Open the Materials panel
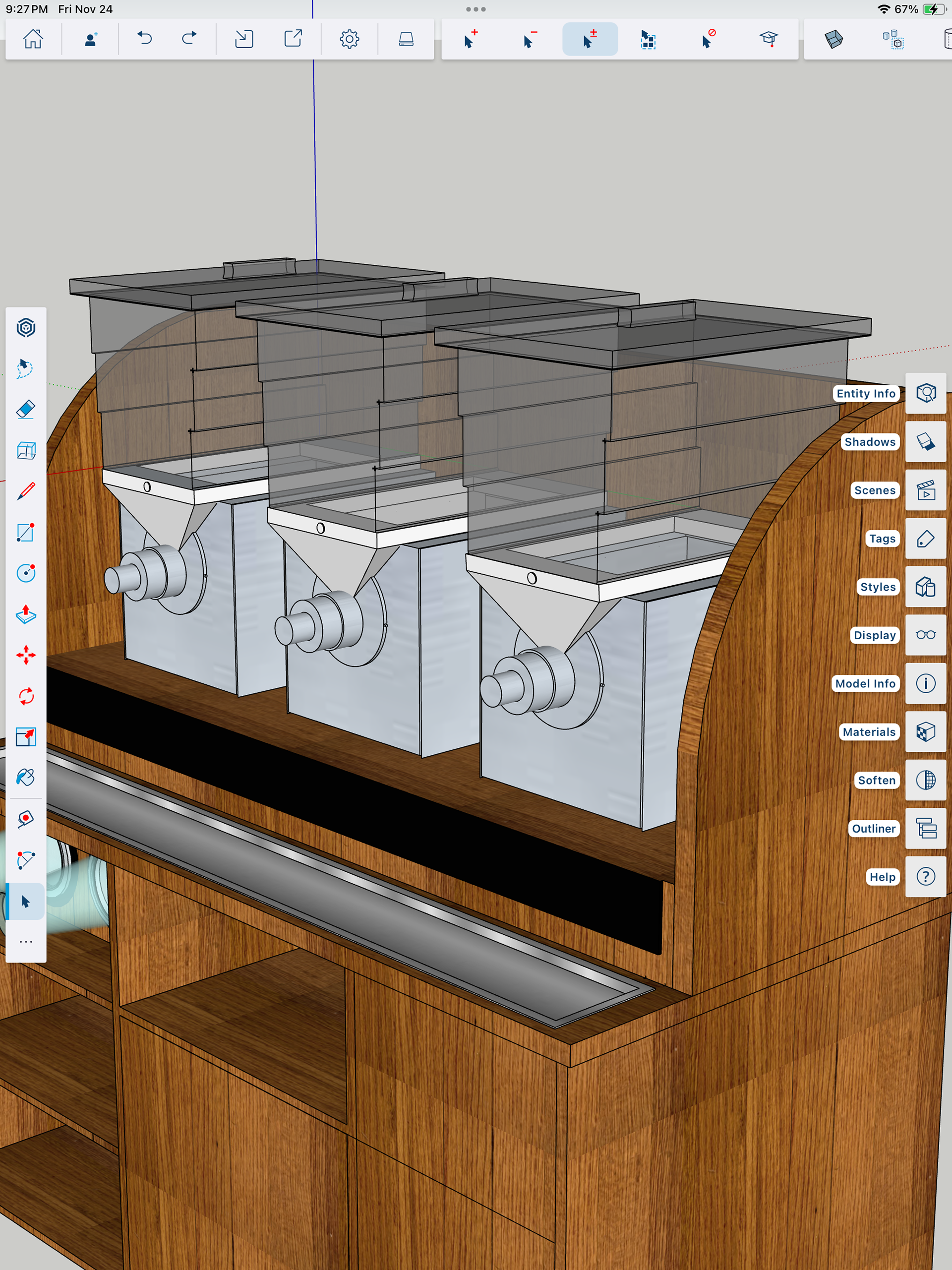Image resolution: width=952 pixels, height=1270 pixels. pyautogui.click(x=926, y=732)
